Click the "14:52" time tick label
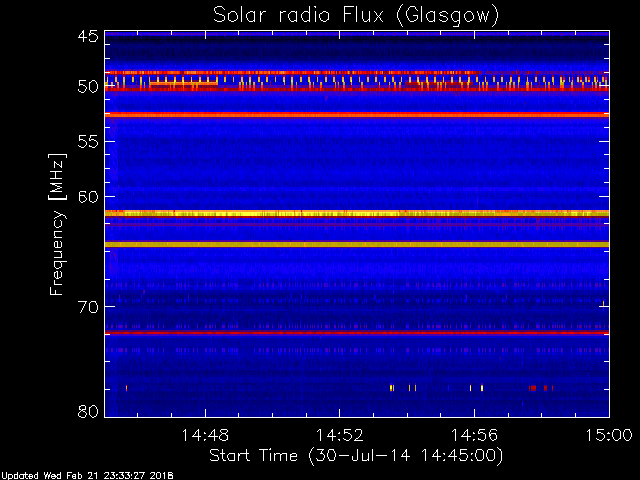Viewport: 640px width, 480px height. pos(340,435)
